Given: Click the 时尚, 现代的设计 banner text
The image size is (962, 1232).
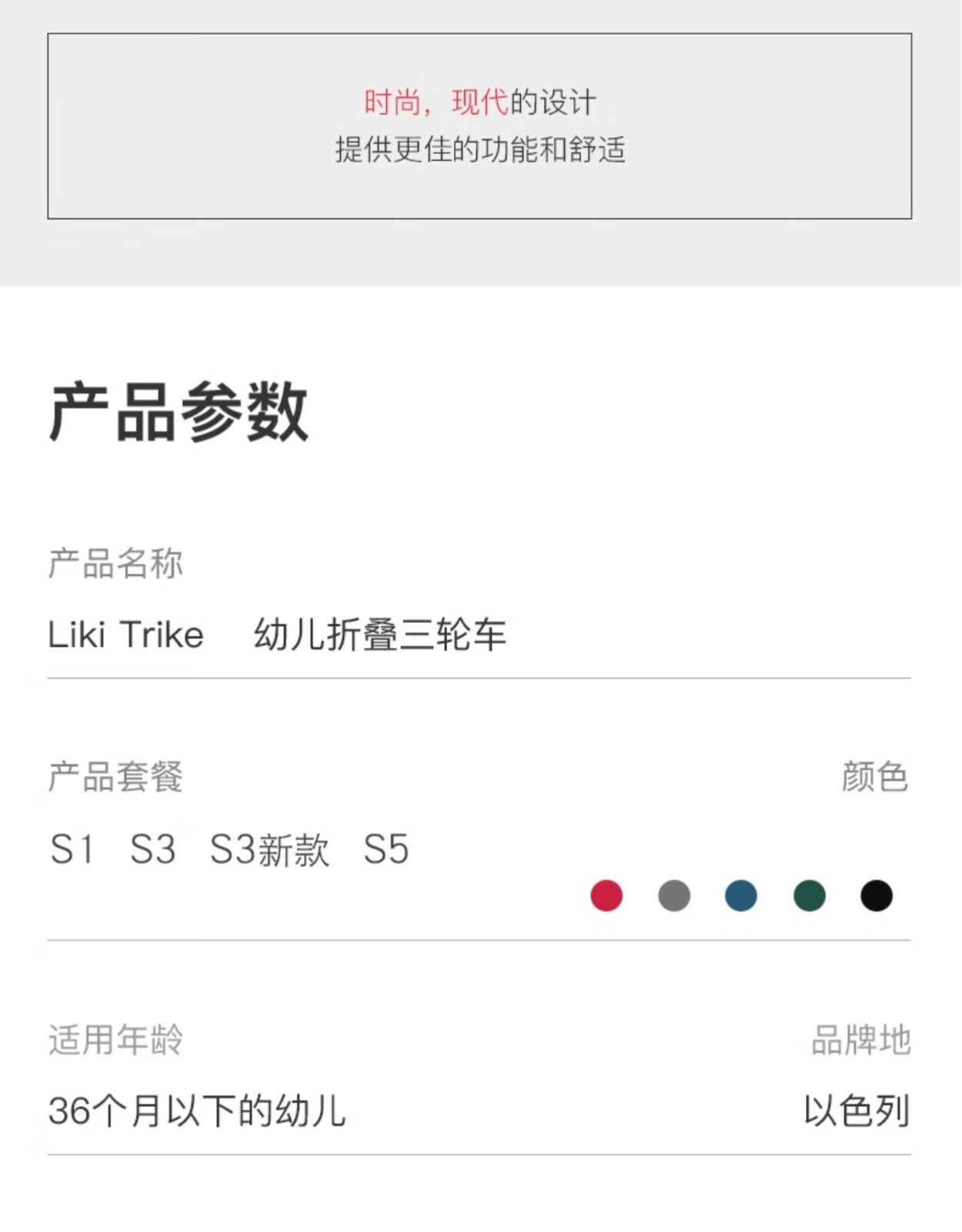Looking at the screenshot, I should coord(480,102).
